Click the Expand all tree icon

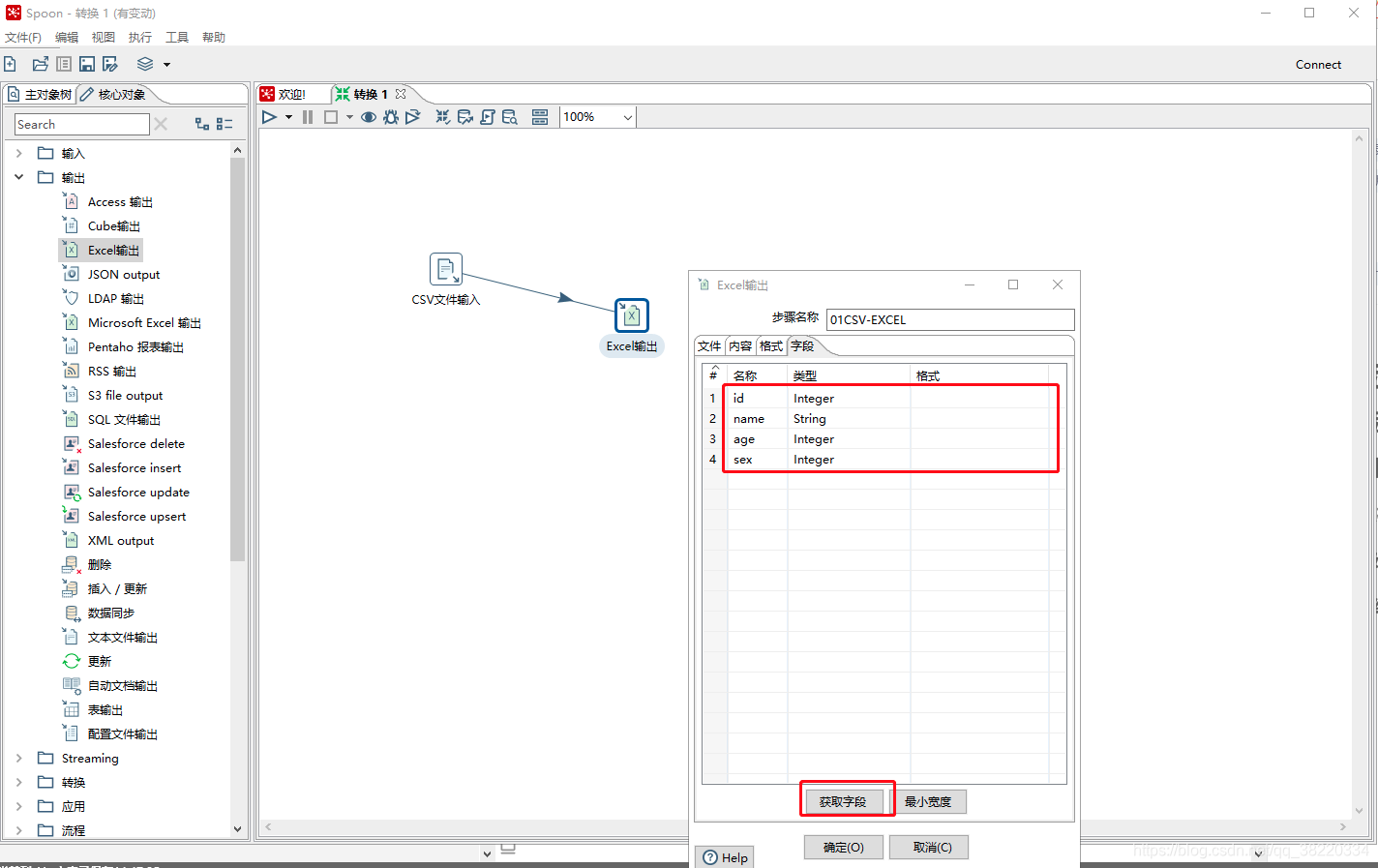coord(202,124)
